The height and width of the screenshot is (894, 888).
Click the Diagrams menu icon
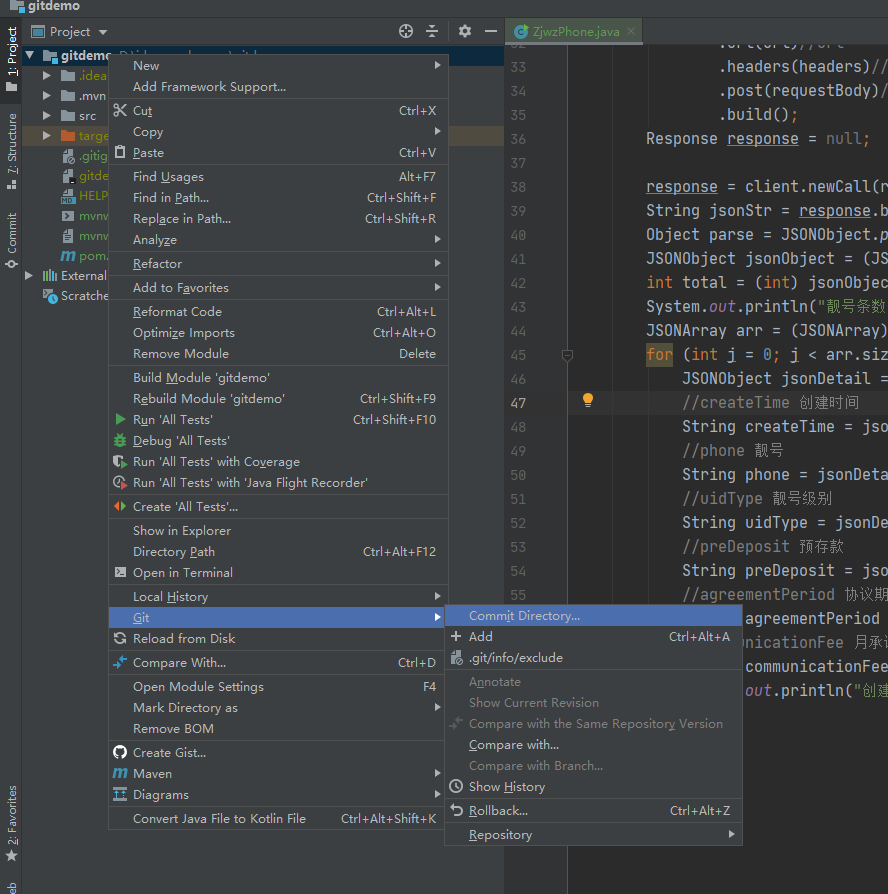pos(120,794)
